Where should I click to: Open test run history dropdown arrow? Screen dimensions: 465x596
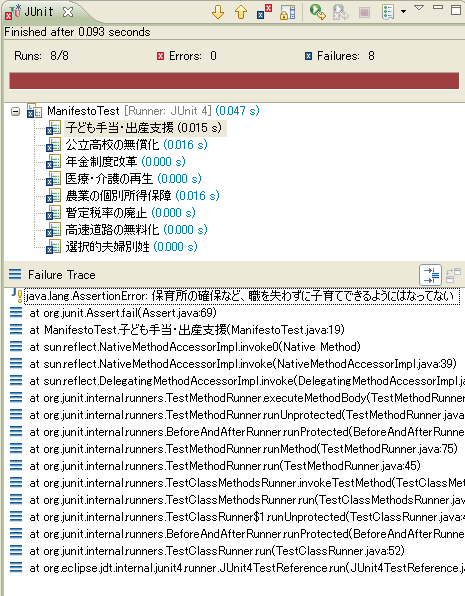coord(403,12)
